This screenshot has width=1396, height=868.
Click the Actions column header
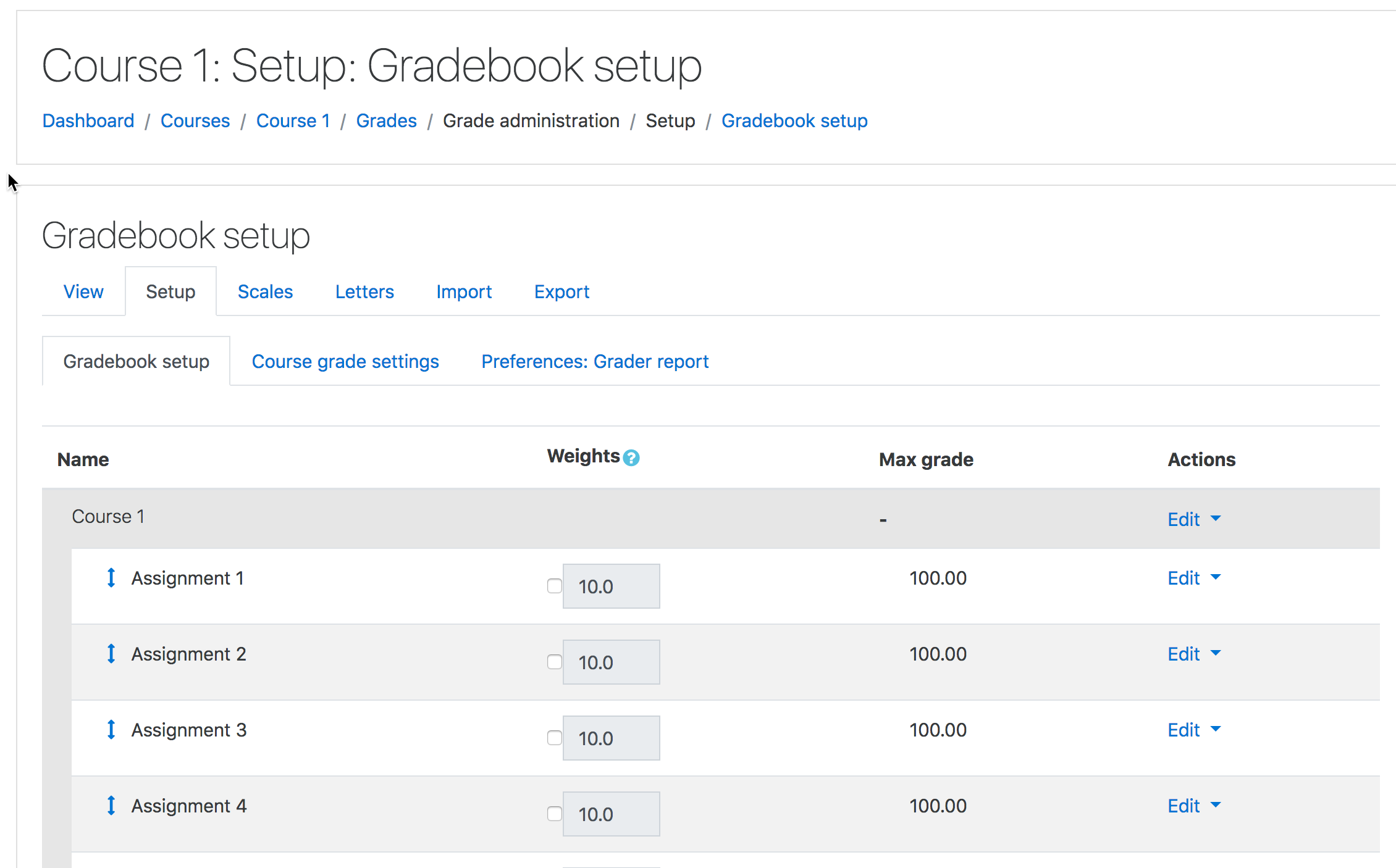click(x=1201, y=459)
